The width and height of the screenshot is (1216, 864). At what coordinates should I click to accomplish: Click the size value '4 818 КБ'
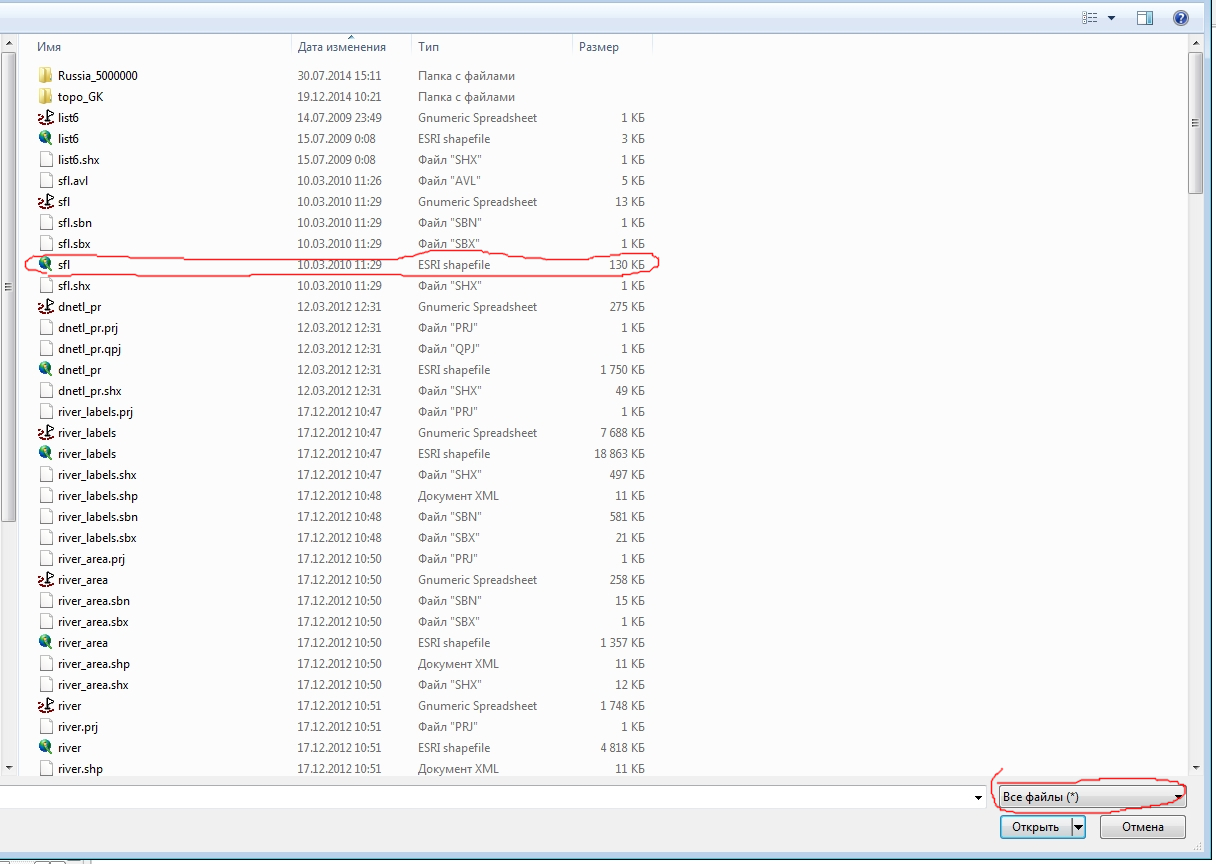[622, 748]
